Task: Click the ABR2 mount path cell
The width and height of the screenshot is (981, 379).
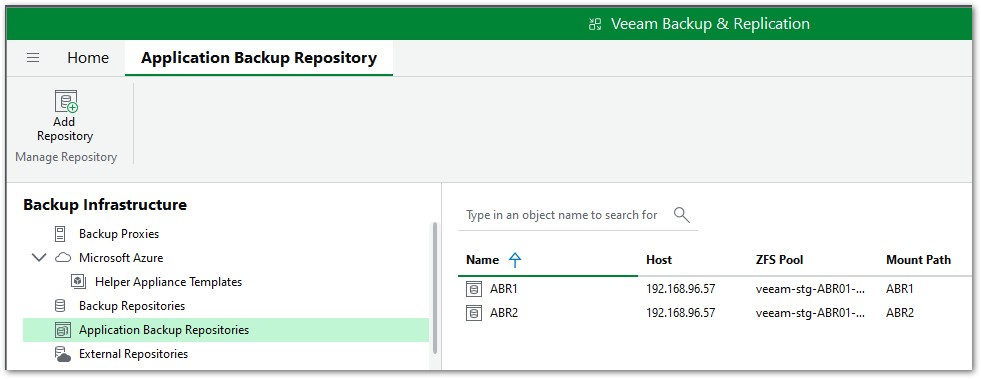Action: click(x=900, y=313)
